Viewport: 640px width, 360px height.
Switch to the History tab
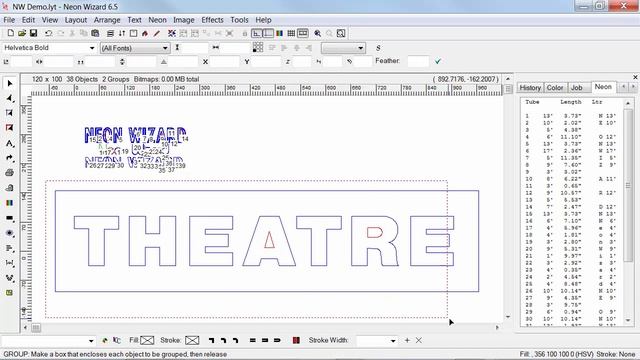pos(530,88)
